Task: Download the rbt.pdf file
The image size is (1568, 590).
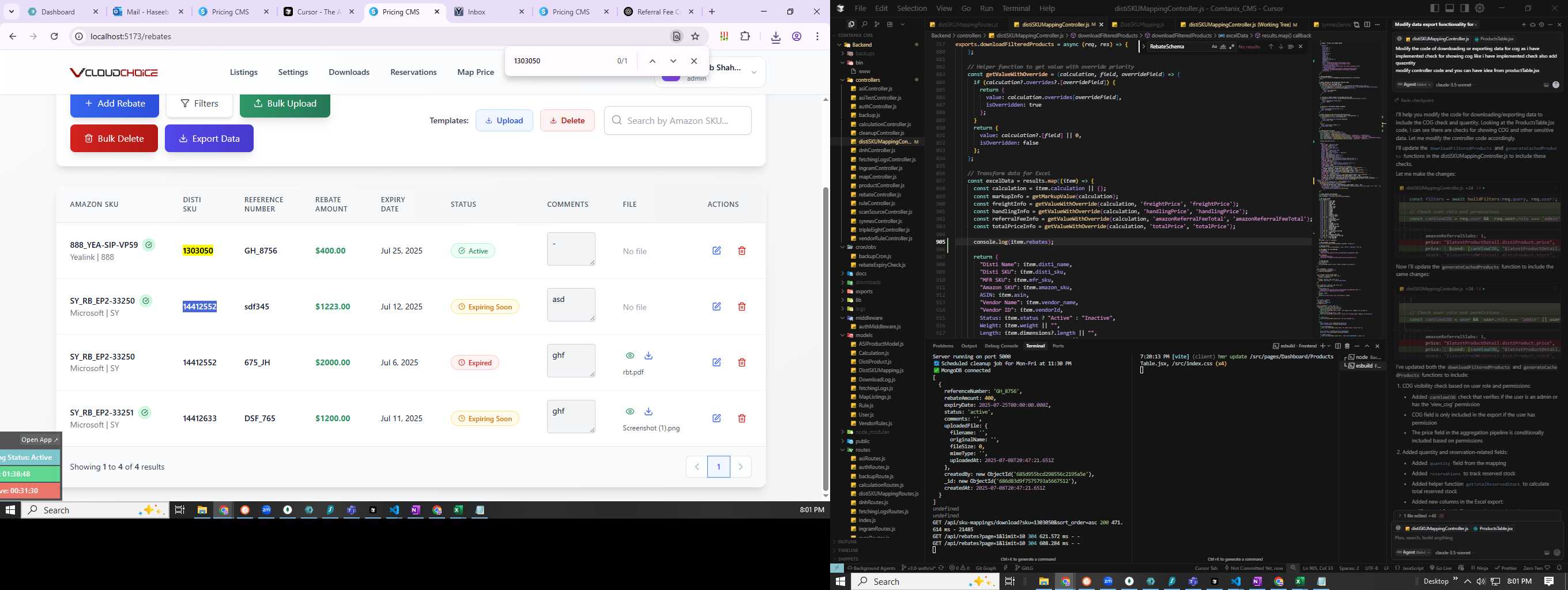Action: pos(649,356)
